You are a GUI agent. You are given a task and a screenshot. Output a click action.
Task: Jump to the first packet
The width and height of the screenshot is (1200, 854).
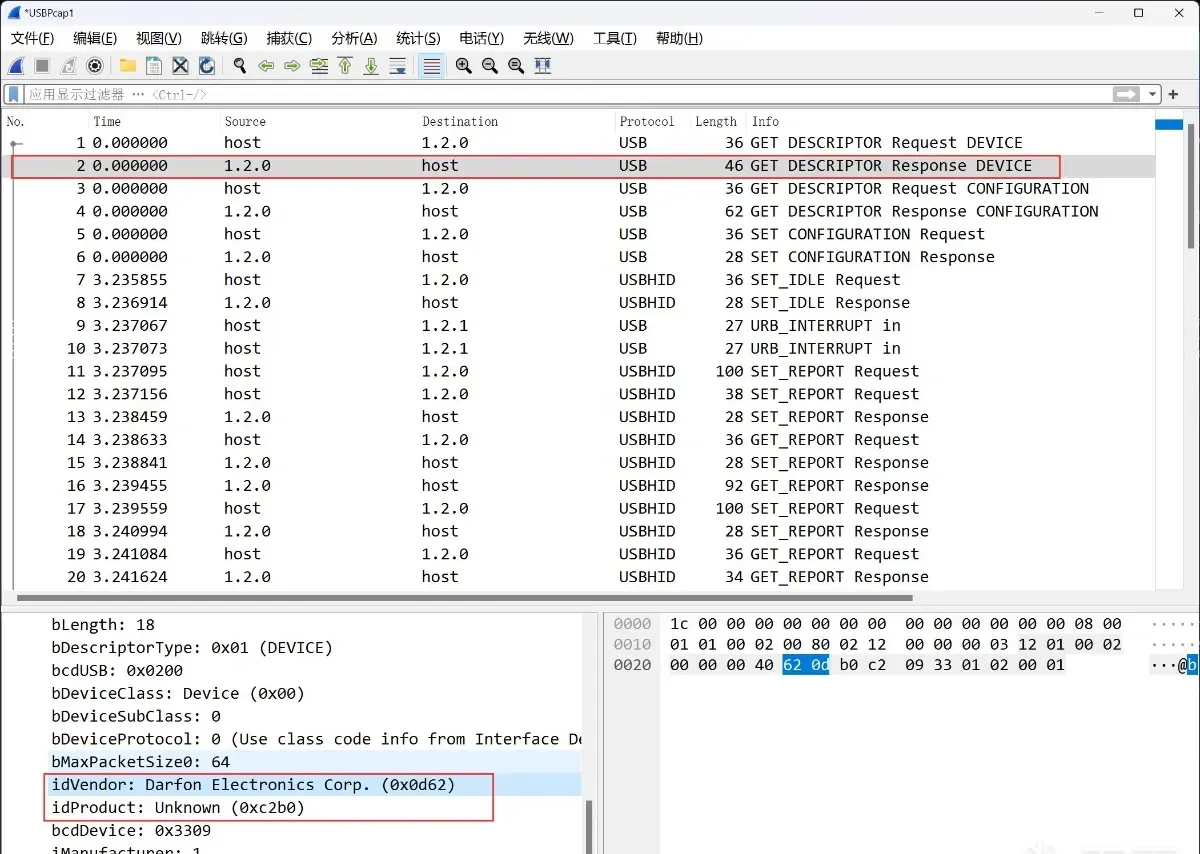(345, 66)
